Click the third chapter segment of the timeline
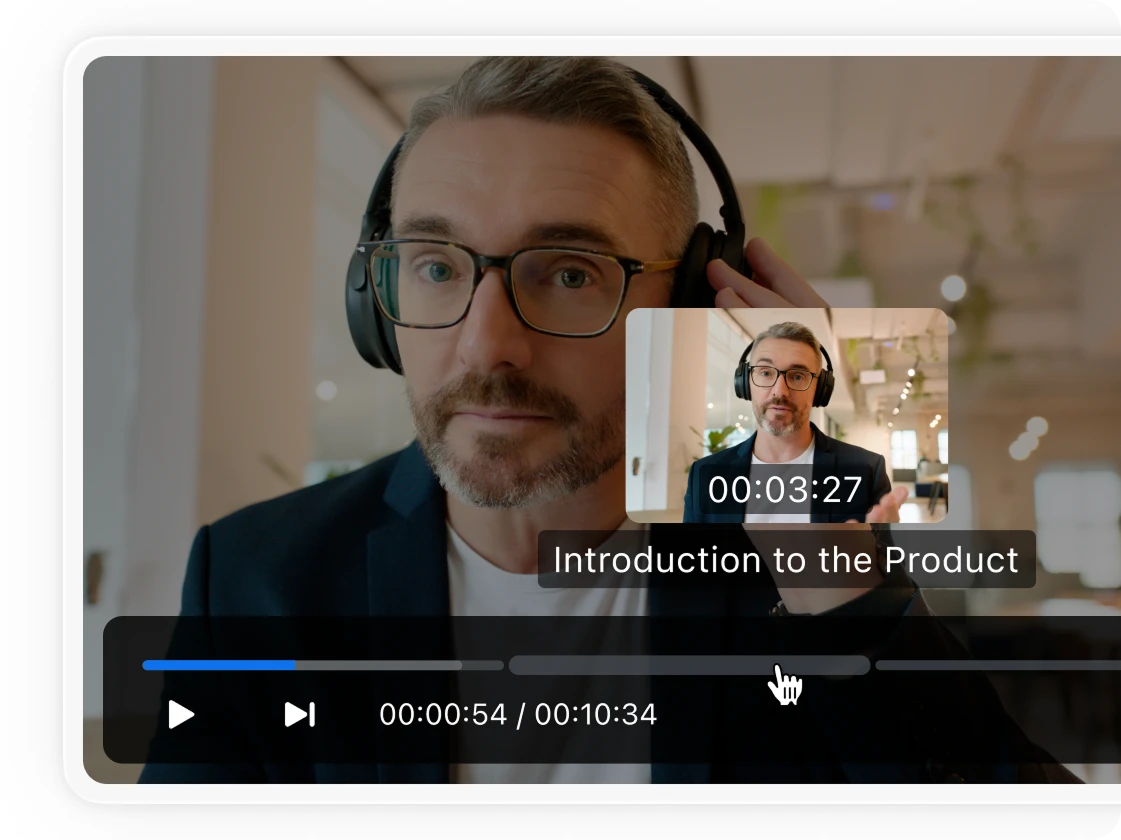Image resolution: width=1121 pixels, height=840 pixels. coord(998,666)
